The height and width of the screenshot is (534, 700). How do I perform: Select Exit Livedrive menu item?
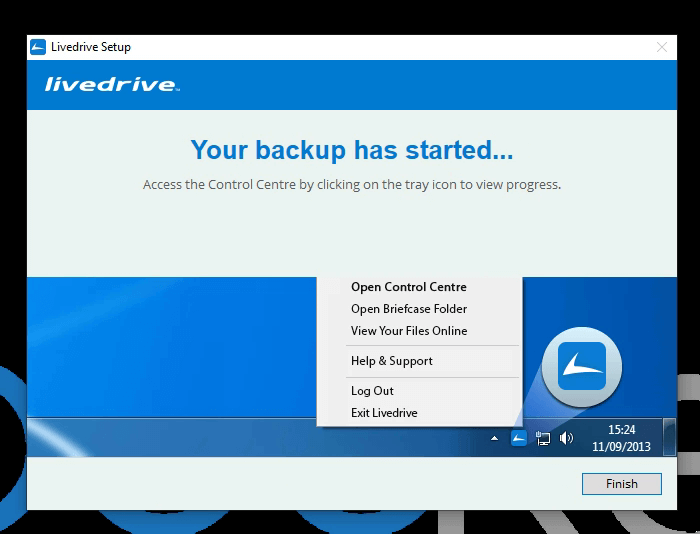(384, 413)
